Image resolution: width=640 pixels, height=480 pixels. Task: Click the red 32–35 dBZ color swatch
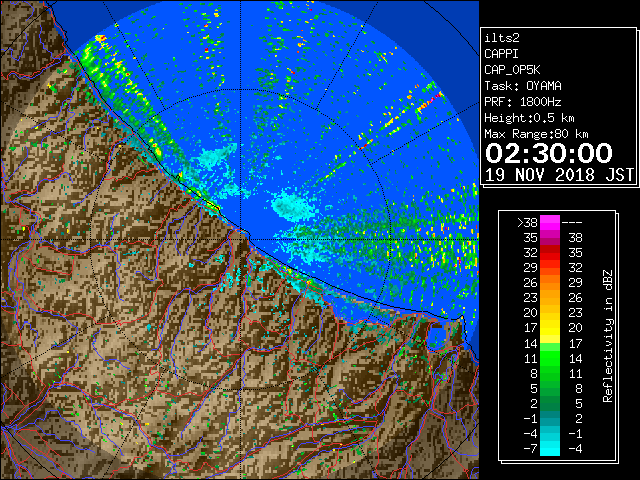[550, 253]
